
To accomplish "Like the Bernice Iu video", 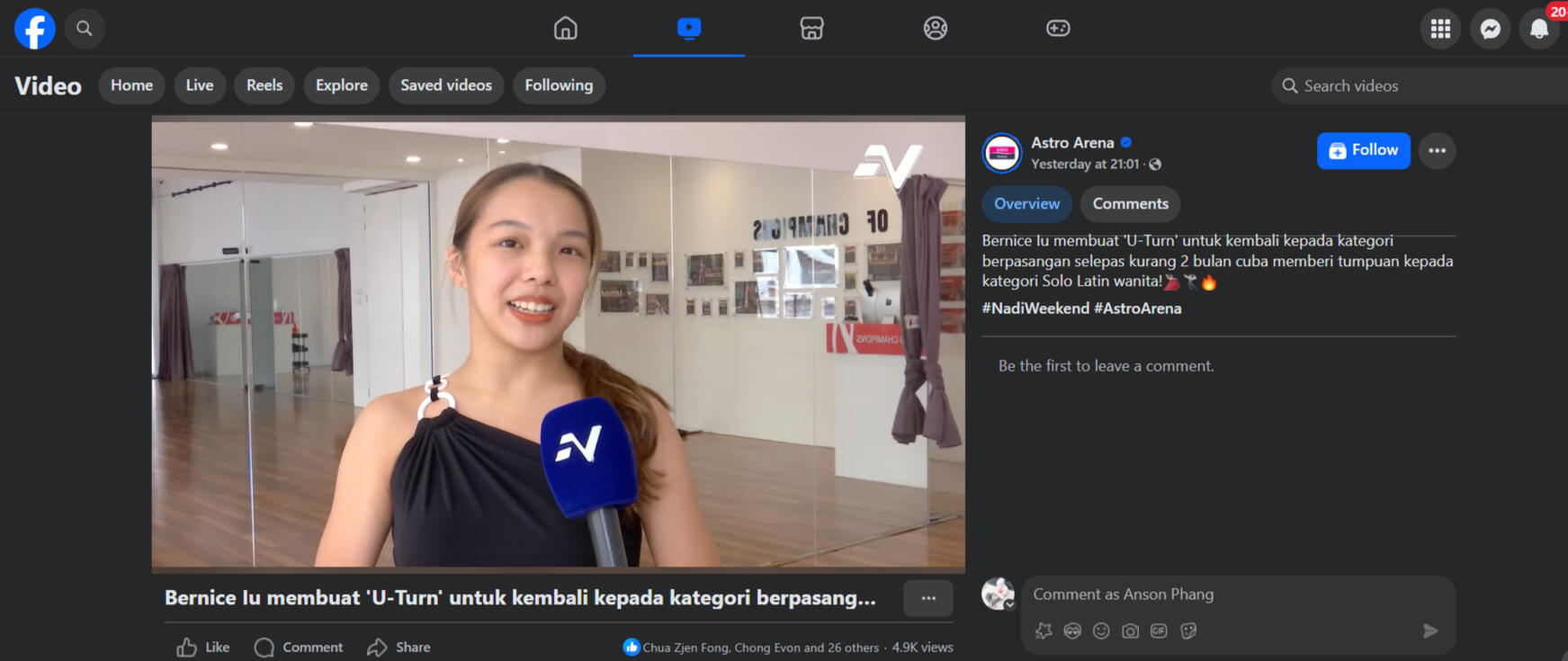I will coord(203,648).
